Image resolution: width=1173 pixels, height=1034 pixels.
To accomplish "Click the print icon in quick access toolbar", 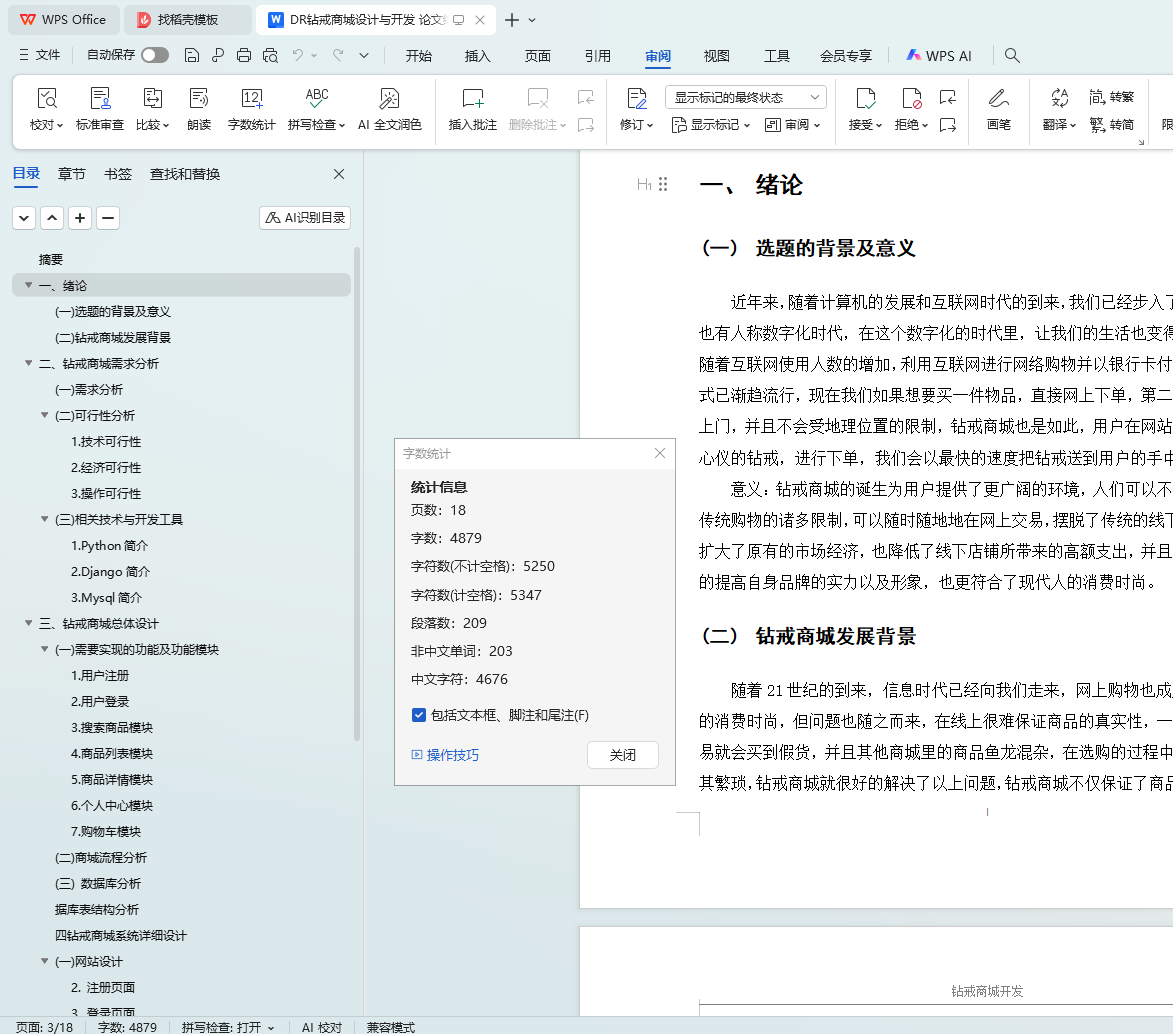I will pos(243,56).
